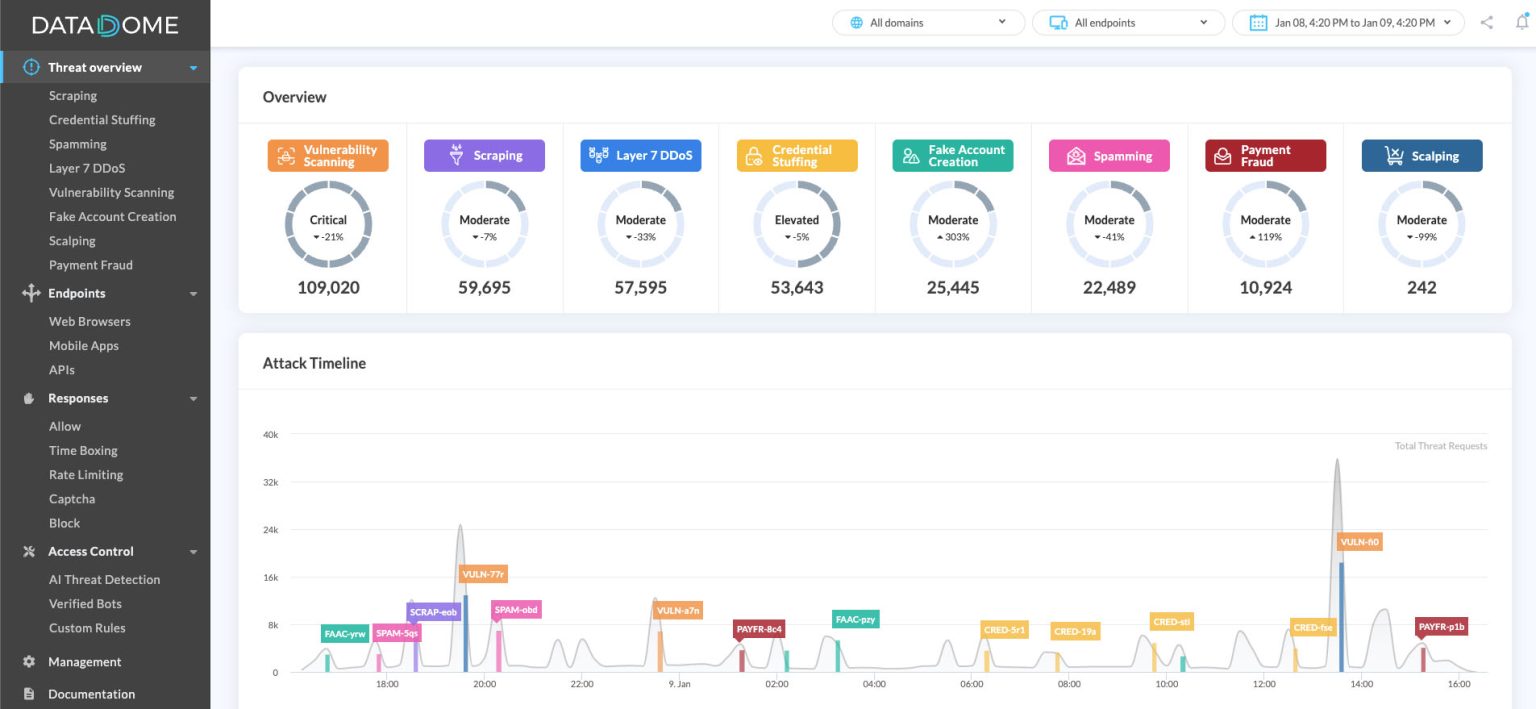The image size is (1536, 709).
Task: Click the Layer 7 DDoS card icon
Action: click(x=597, y=155)
